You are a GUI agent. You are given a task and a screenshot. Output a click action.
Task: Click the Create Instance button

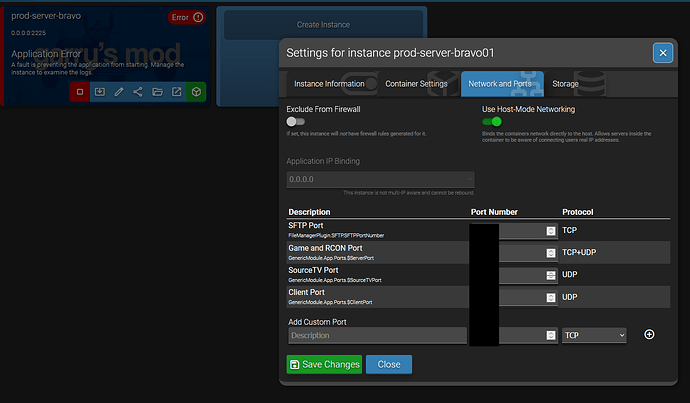tap(323, 25)
